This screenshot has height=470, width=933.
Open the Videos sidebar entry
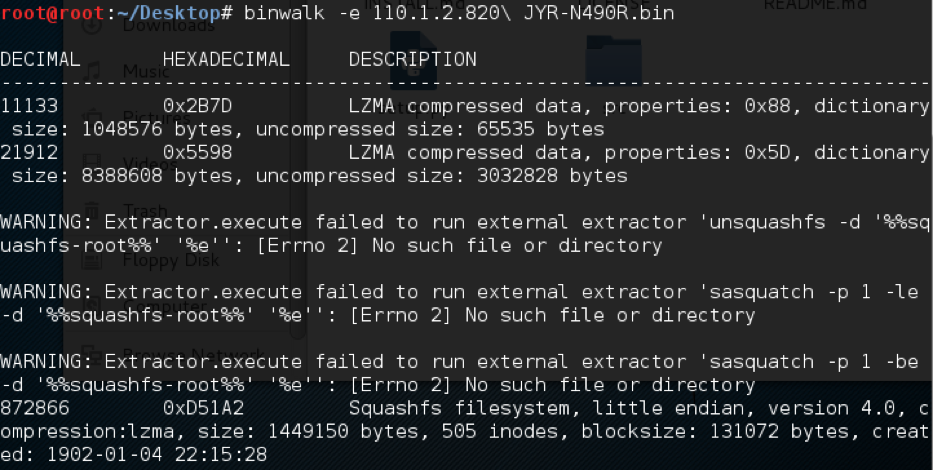point(144,164)
